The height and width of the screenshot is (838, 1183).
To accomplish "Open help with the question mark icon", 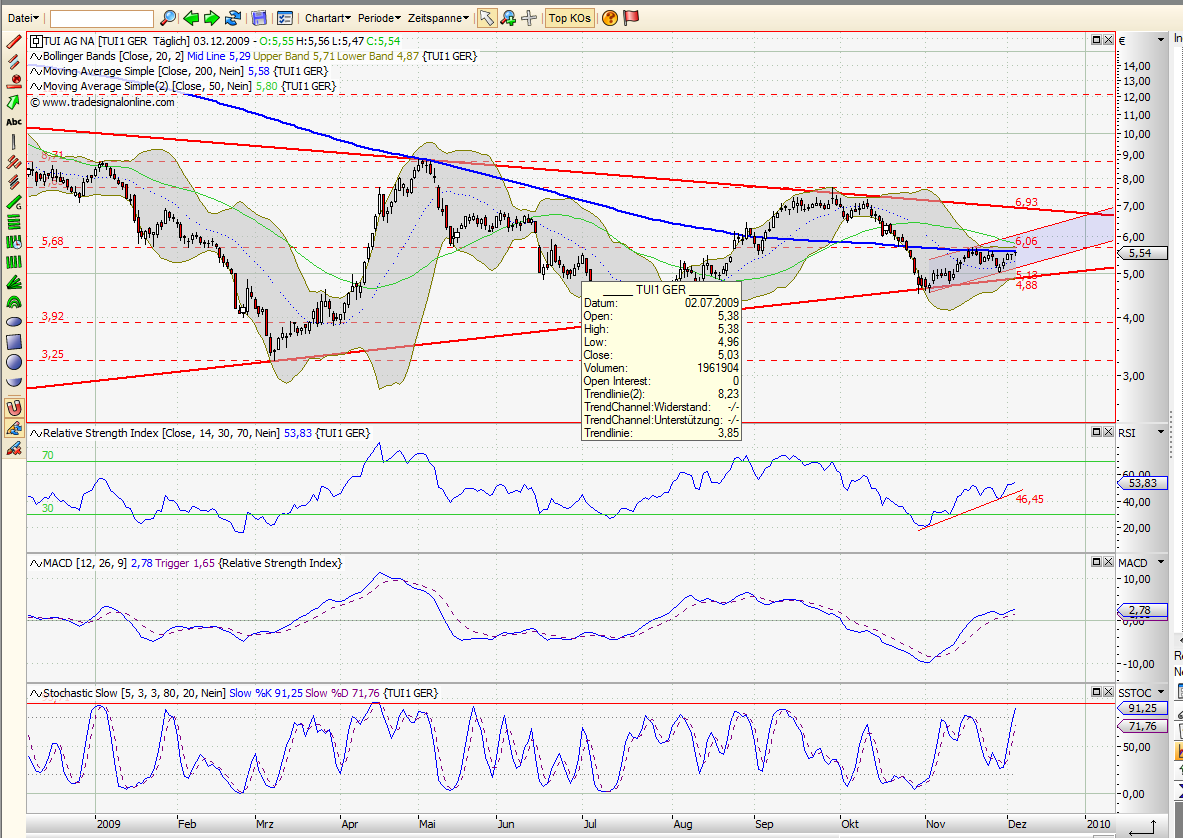I will click(x=610, y=17).
